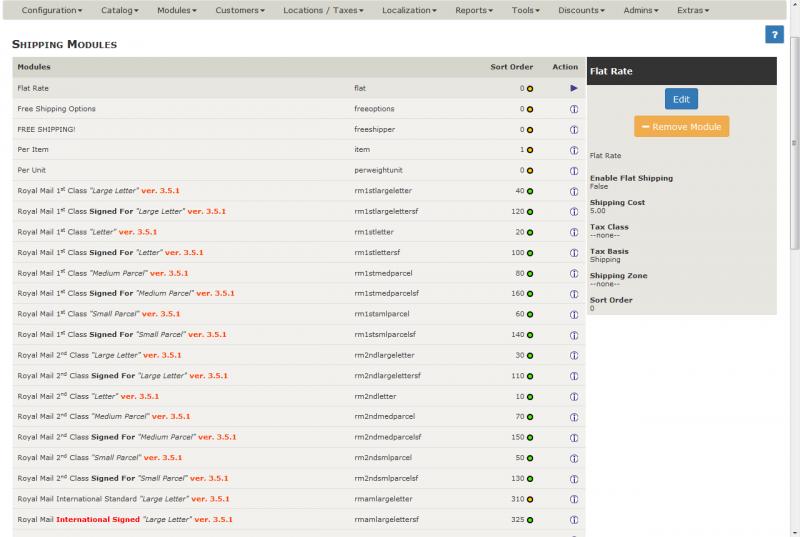Expand the Reports dropdown menu
Image resolution: width=800 pixels, height=537 pixels.
474,10
